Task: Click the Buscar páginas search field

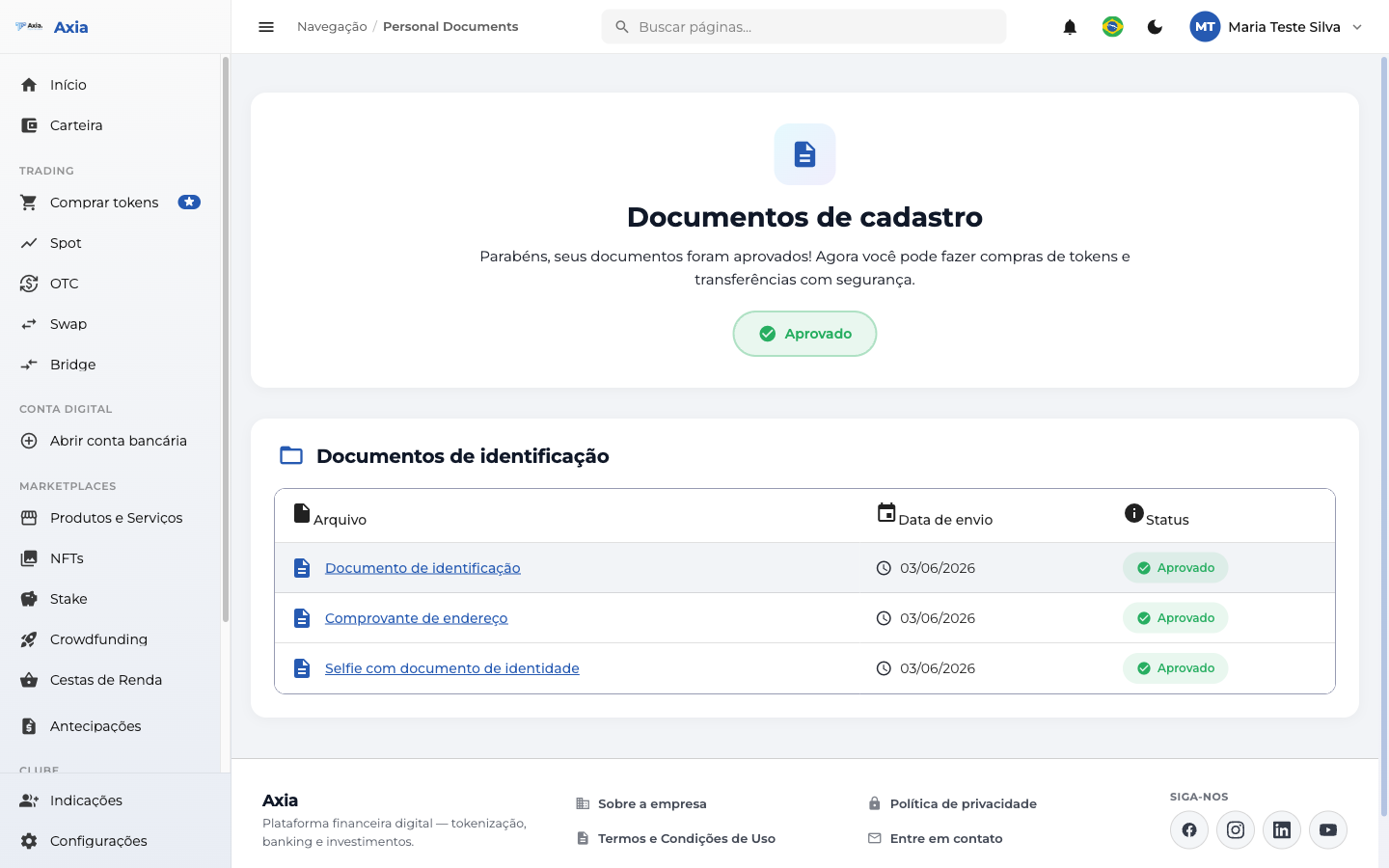Action: click(x=803, y=27)
